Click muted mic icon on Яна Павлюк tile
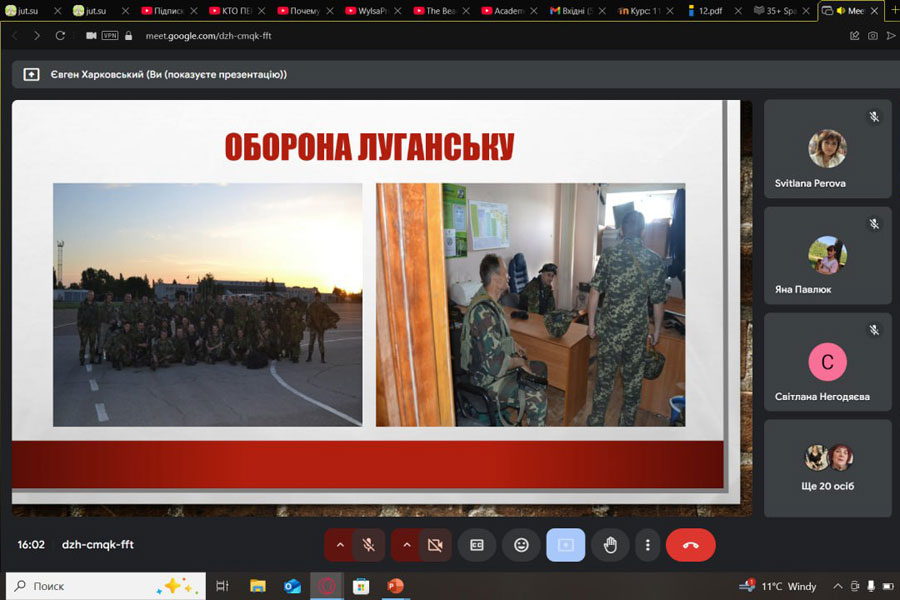The image size is (900, 600). coord(874,224)
